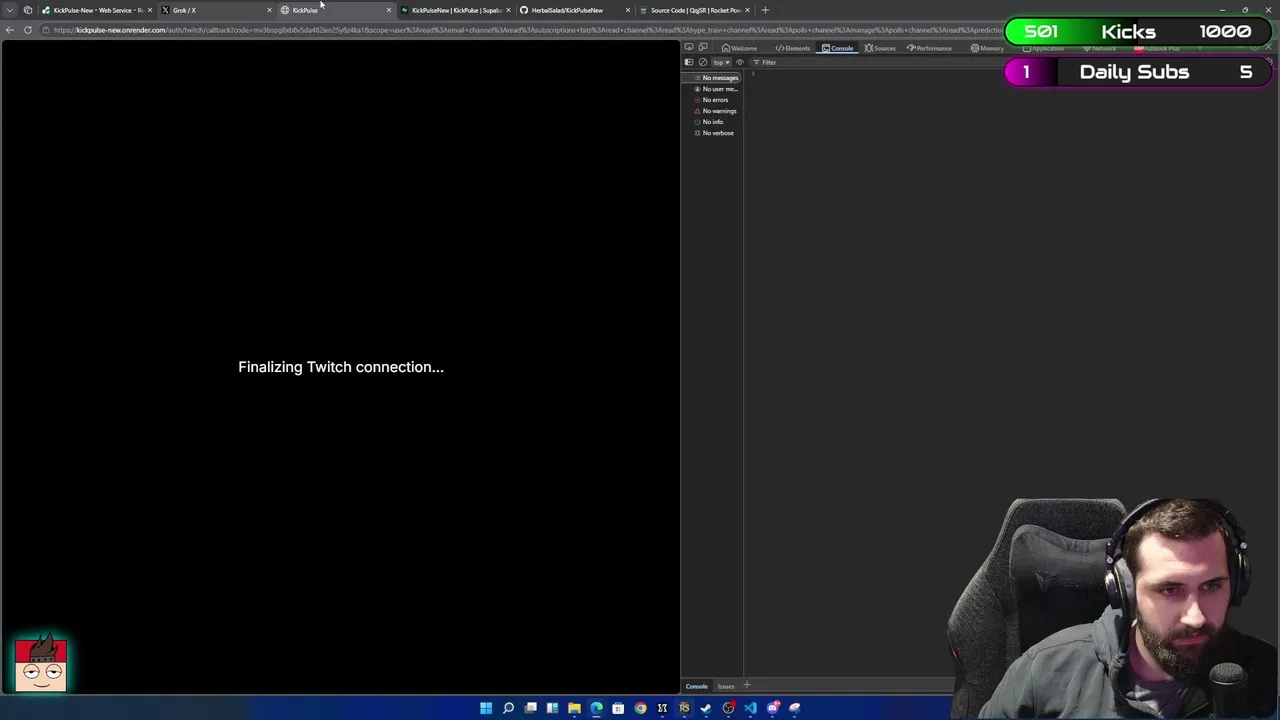Select 'No verbose' filter
1280x720 pixels.
point(714,133)
